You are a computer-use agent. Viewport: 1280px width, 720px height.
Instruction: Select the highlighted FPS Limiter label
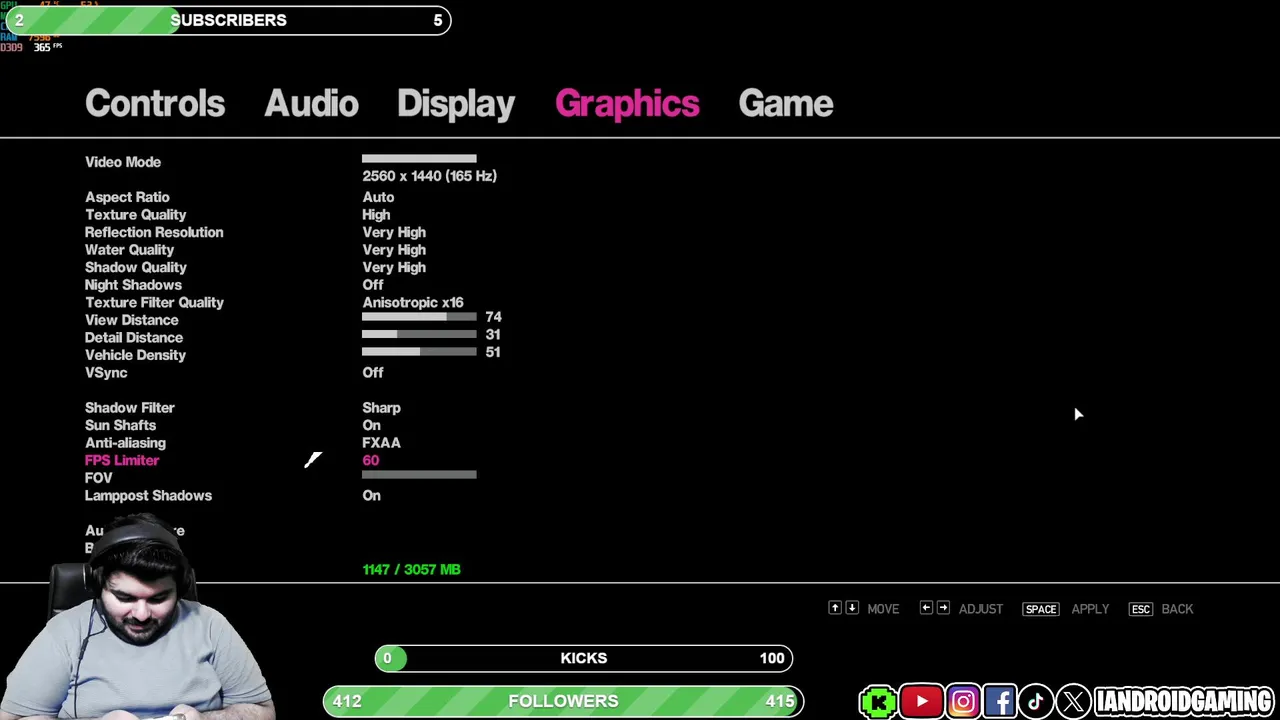pyautogui.click(x=122, y=460)
